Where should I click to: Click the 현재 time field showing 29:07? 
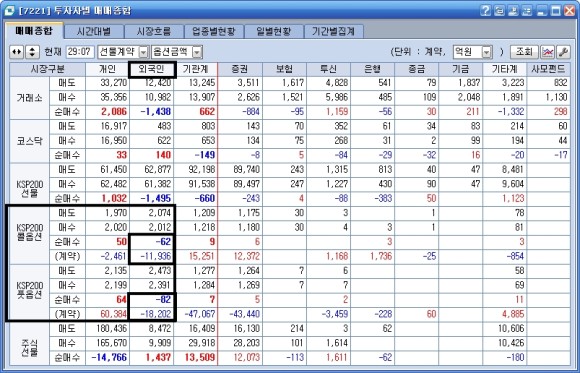(x=80, y=52)
